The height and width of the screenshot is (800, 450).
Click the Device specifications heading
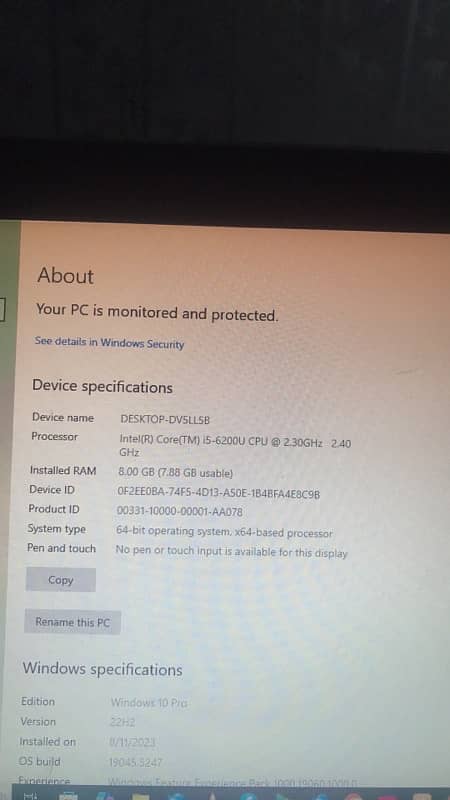(x=102, y=387)
